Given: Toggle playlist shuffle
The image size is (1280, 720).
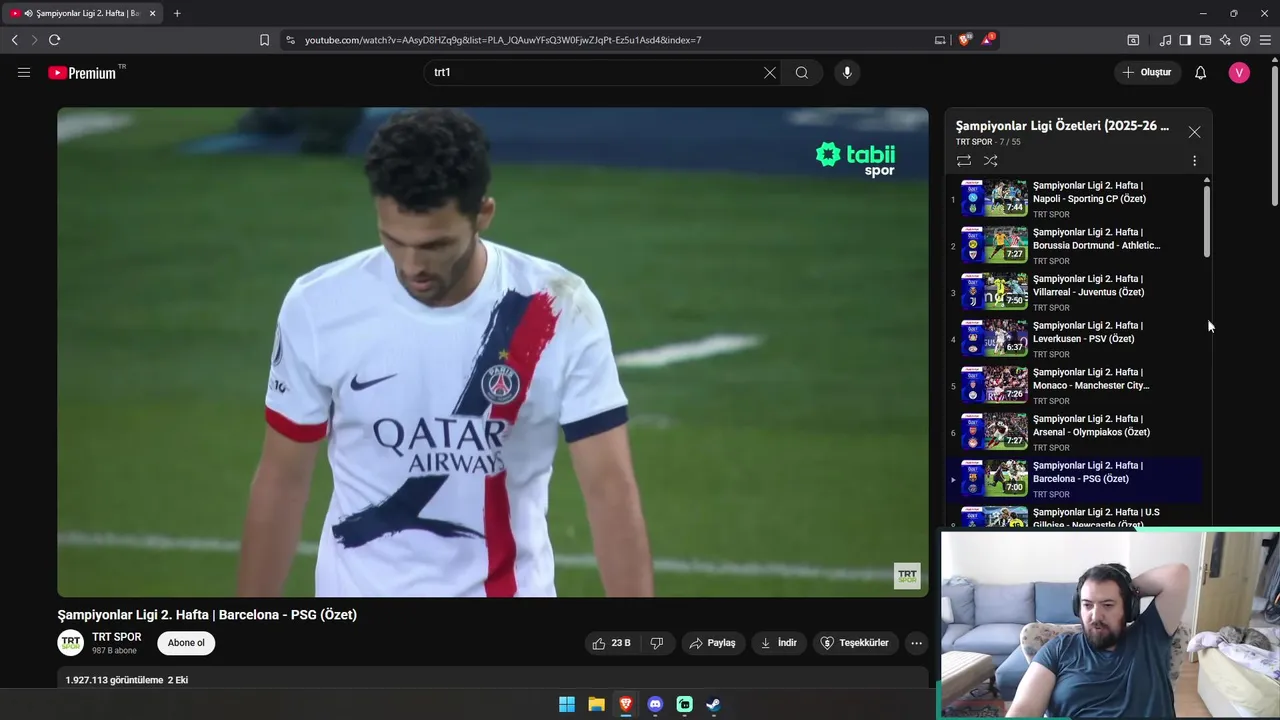Looking at the screenshot, I should (x=990, y=160).
